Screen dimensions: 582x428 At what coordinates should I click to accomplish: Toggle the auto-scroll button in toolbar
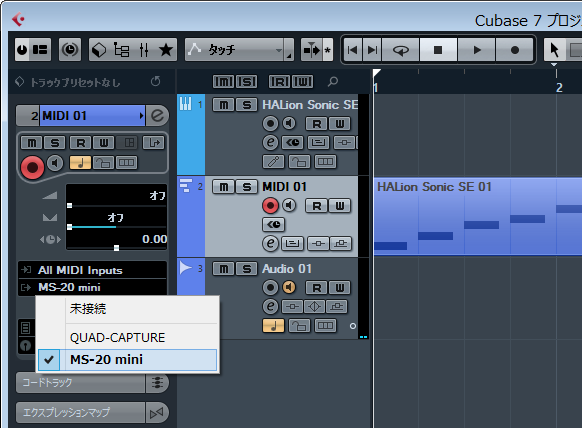pyautogui.click(x=312, y=49)
